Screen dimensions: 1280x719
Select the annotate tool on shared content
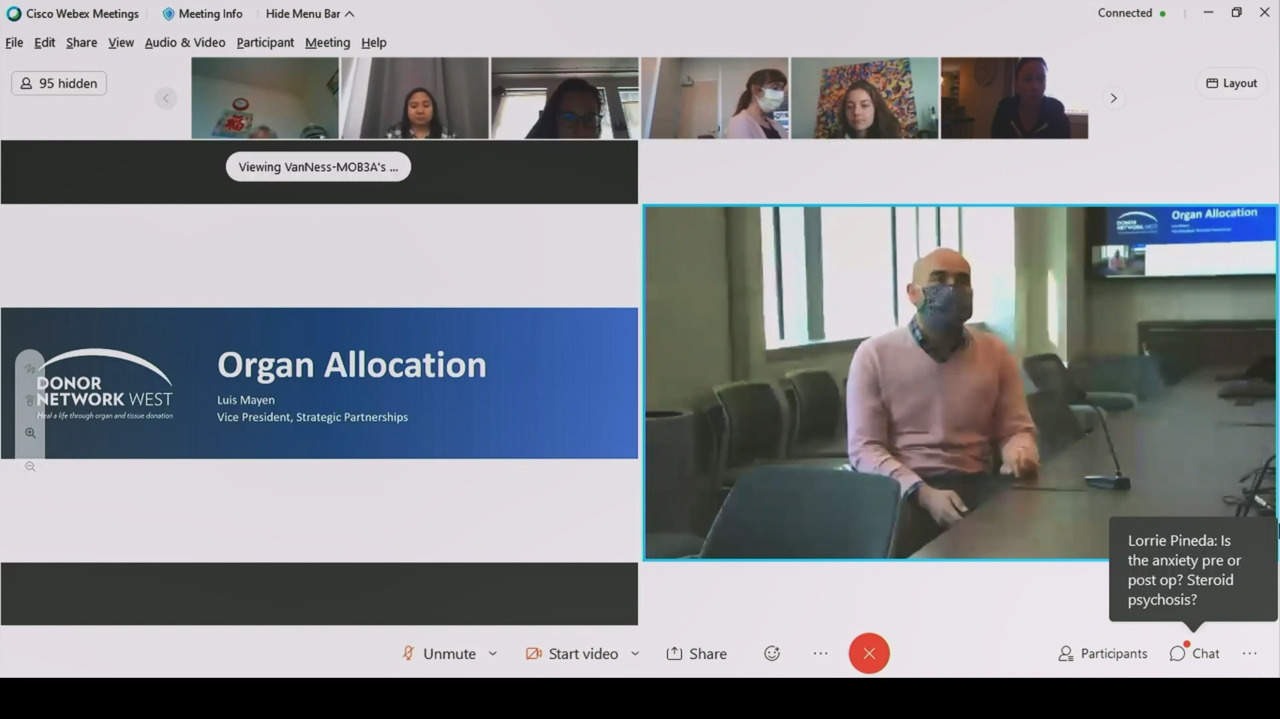[30, 370]
